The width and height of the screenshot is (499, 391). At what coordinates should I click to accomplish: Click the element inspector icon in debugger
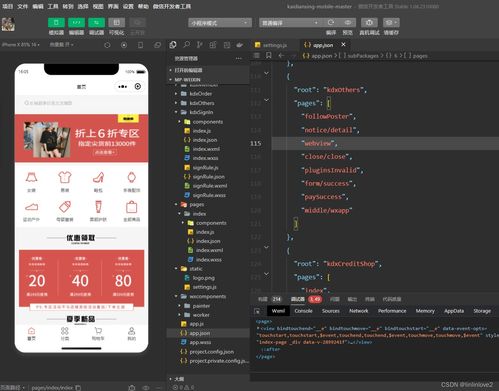tap(257, 311)
